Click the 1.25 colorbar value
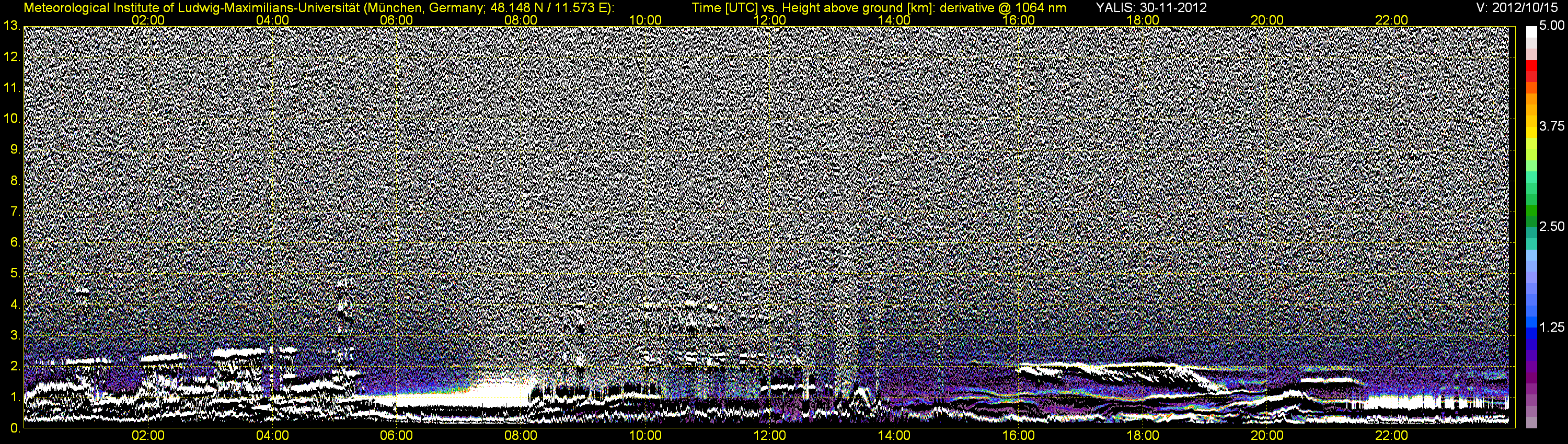The height and width of the screenshot is (444, 1568). [1551, 327]
